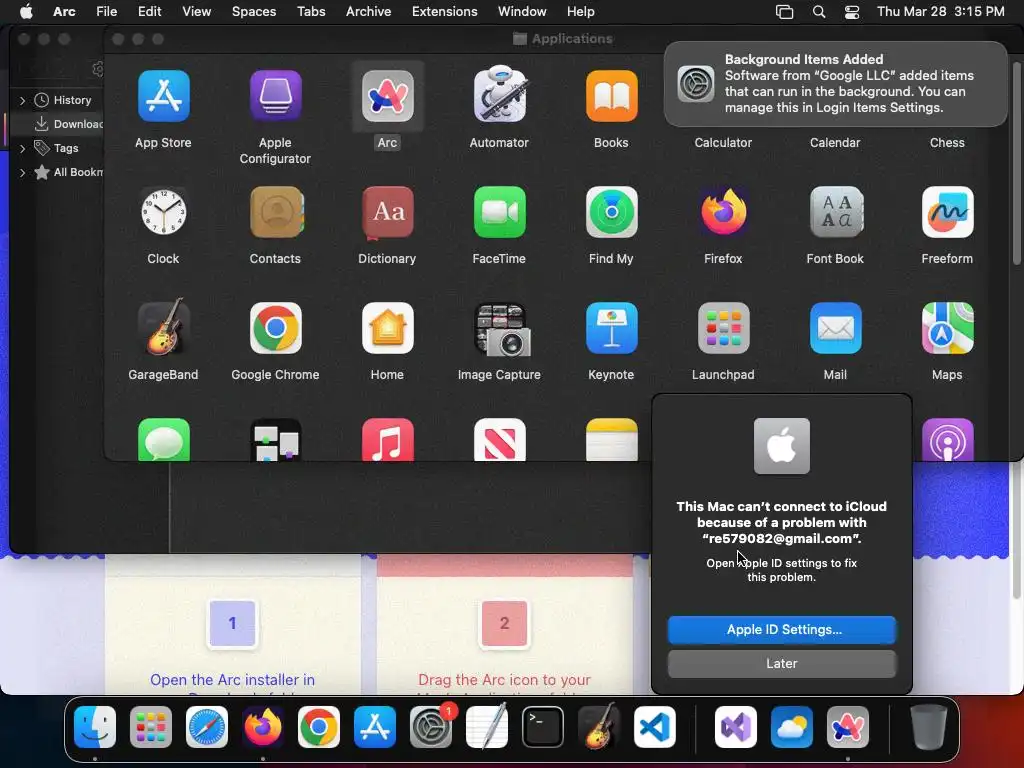Image resolution: width=1024 pixels, height=768 pixels.
Task: Open Google Chrome in Applications window
Action: 275,328
